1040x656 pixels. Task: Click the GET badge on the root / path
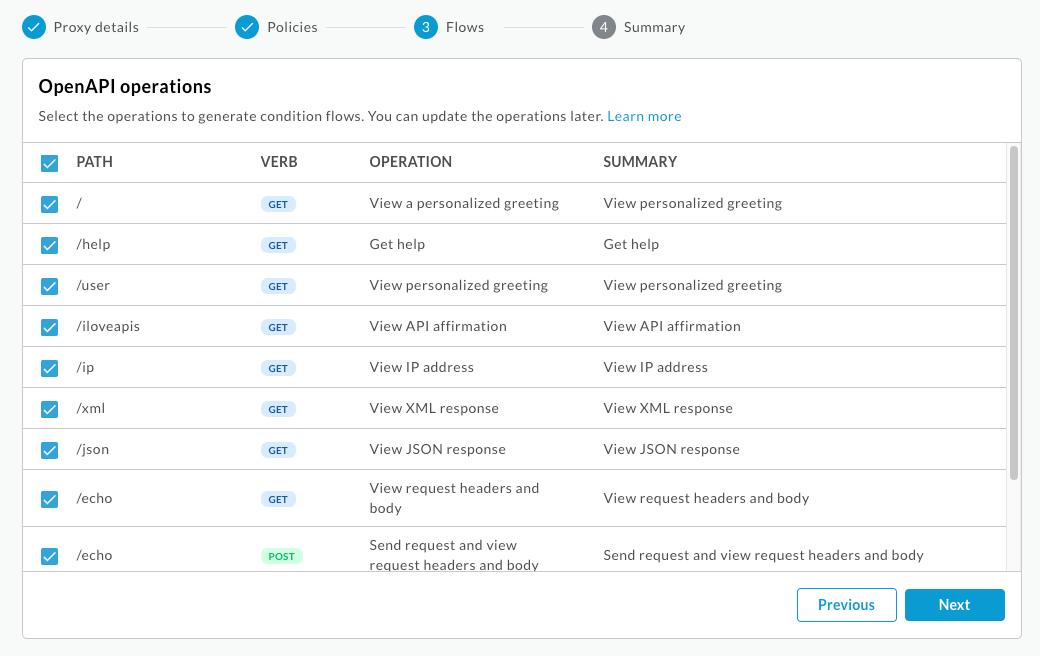[x=278, y=204]
